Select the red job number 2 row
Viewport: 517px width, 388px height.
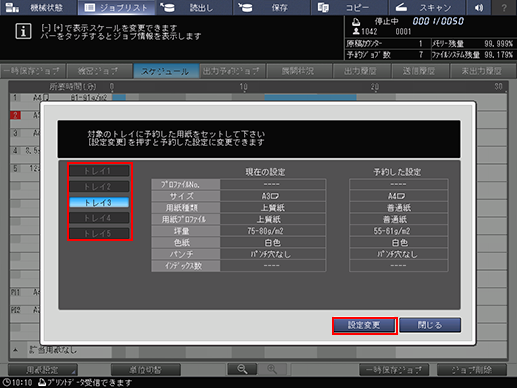tap(15, 115)
